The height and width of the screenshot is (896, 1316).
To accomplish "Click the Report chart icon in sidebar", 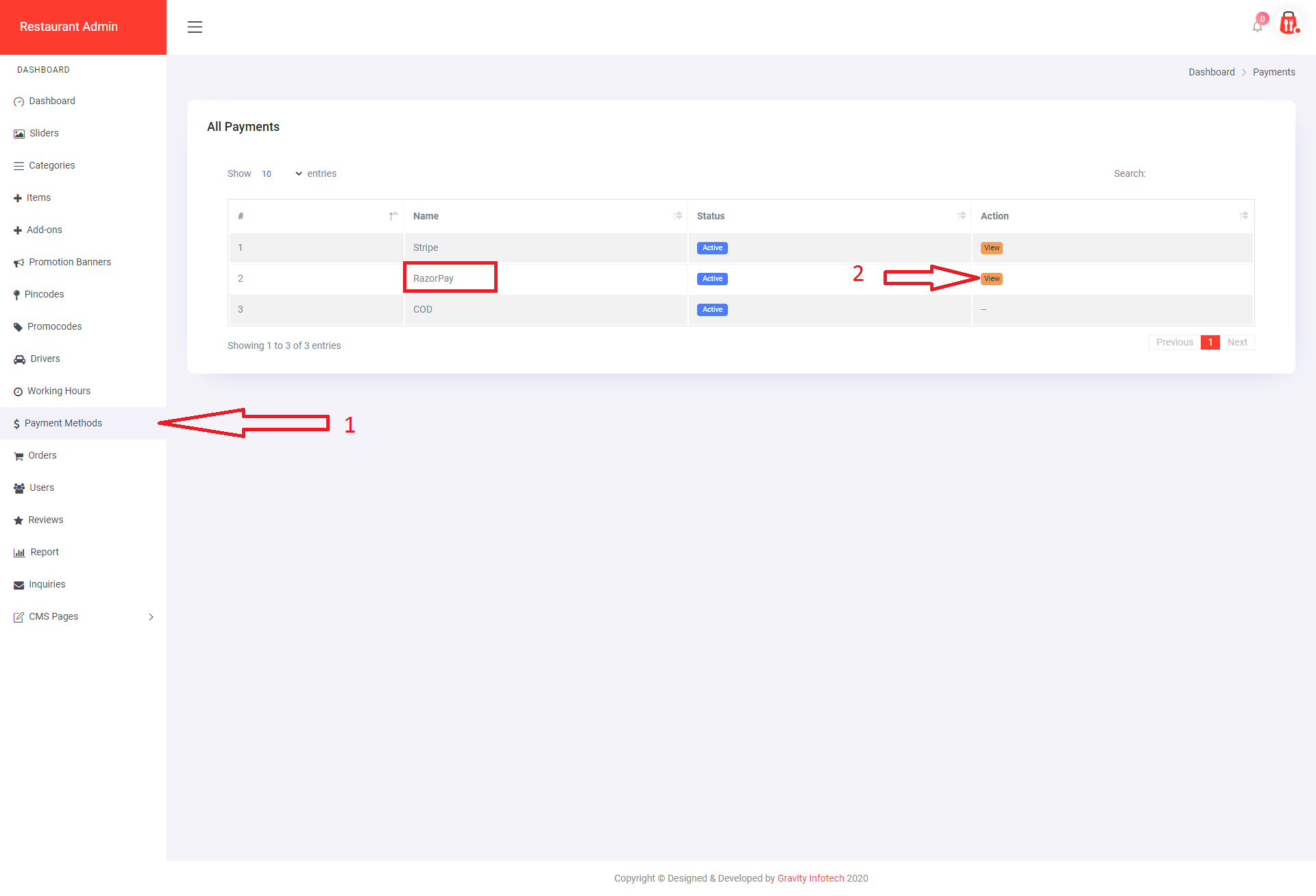I will [x=19, y=553].
